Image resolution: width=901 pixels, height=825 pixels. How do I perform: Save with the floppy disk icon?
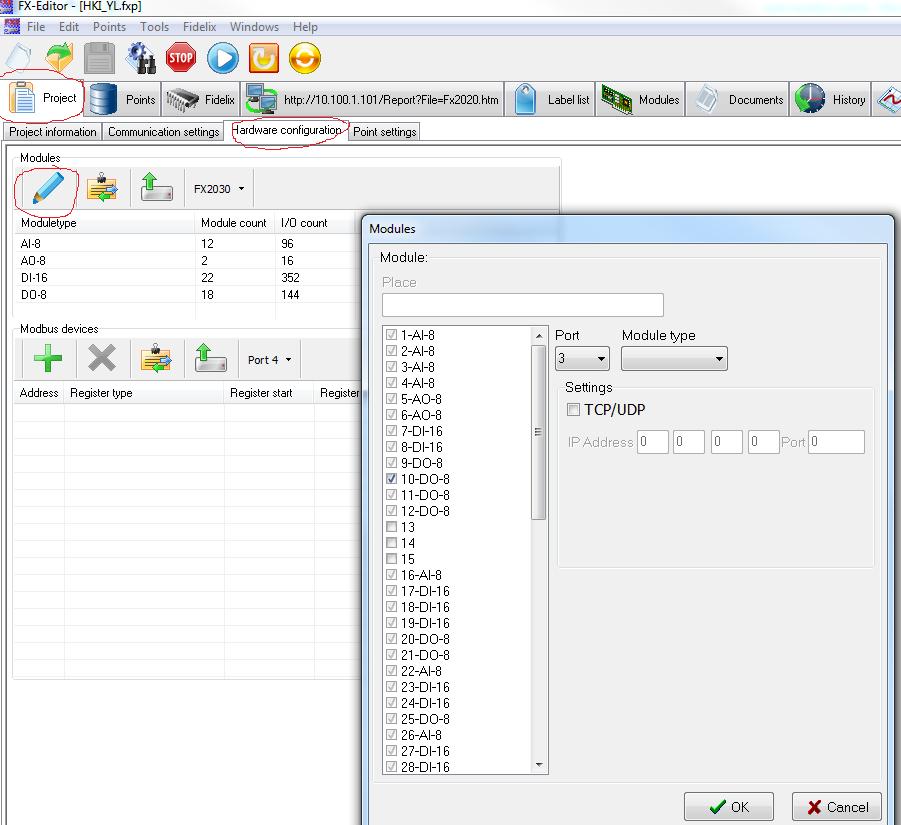[x=99, y=57]
